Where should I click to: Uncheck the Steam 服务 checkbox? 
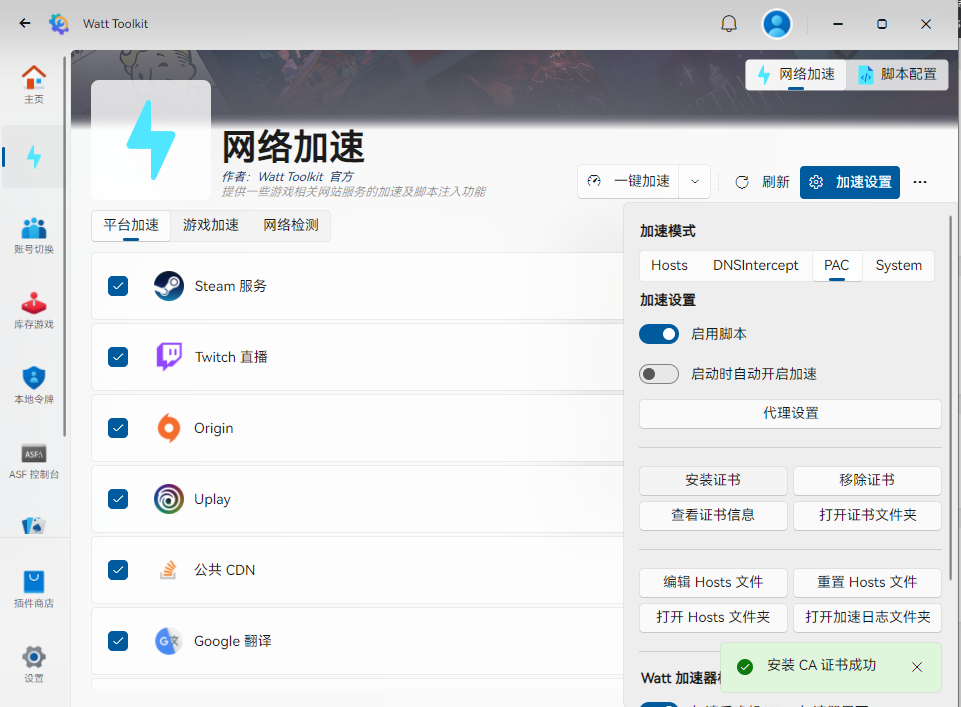point(118,286)
